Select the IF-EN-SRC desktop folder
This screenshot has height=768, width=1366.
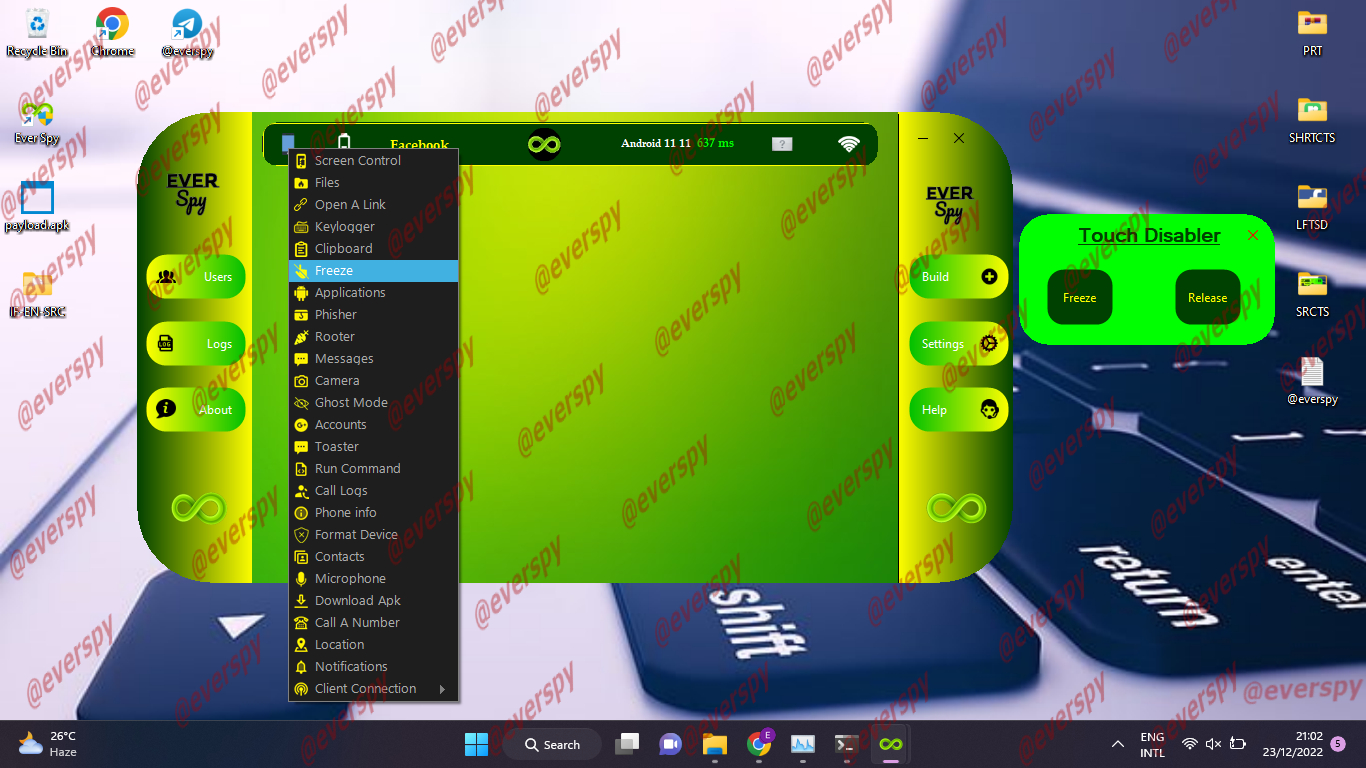(37, 293)
